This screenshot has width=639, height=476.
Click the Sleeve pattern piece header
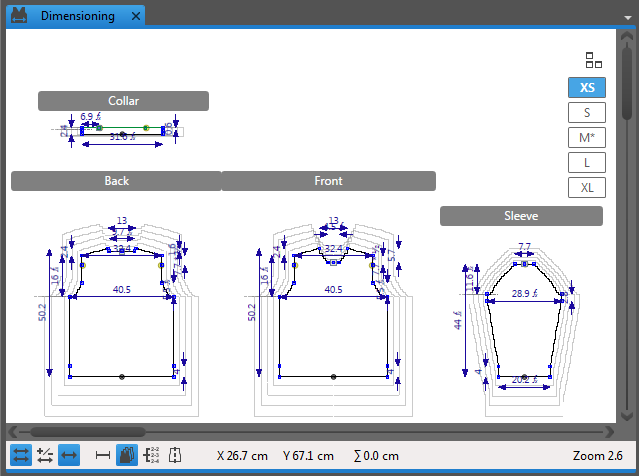coord(521,216)
